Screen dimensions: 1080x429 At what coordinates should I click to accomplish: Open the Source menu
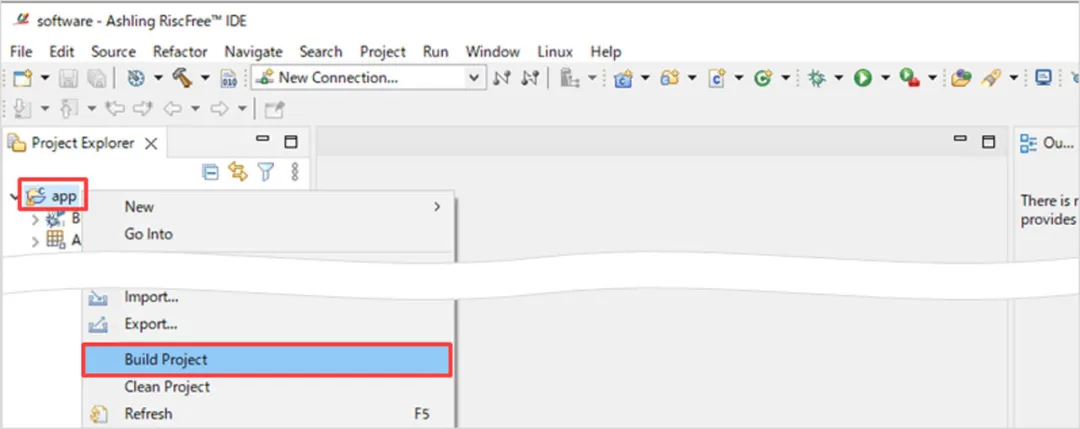(113, 52)
